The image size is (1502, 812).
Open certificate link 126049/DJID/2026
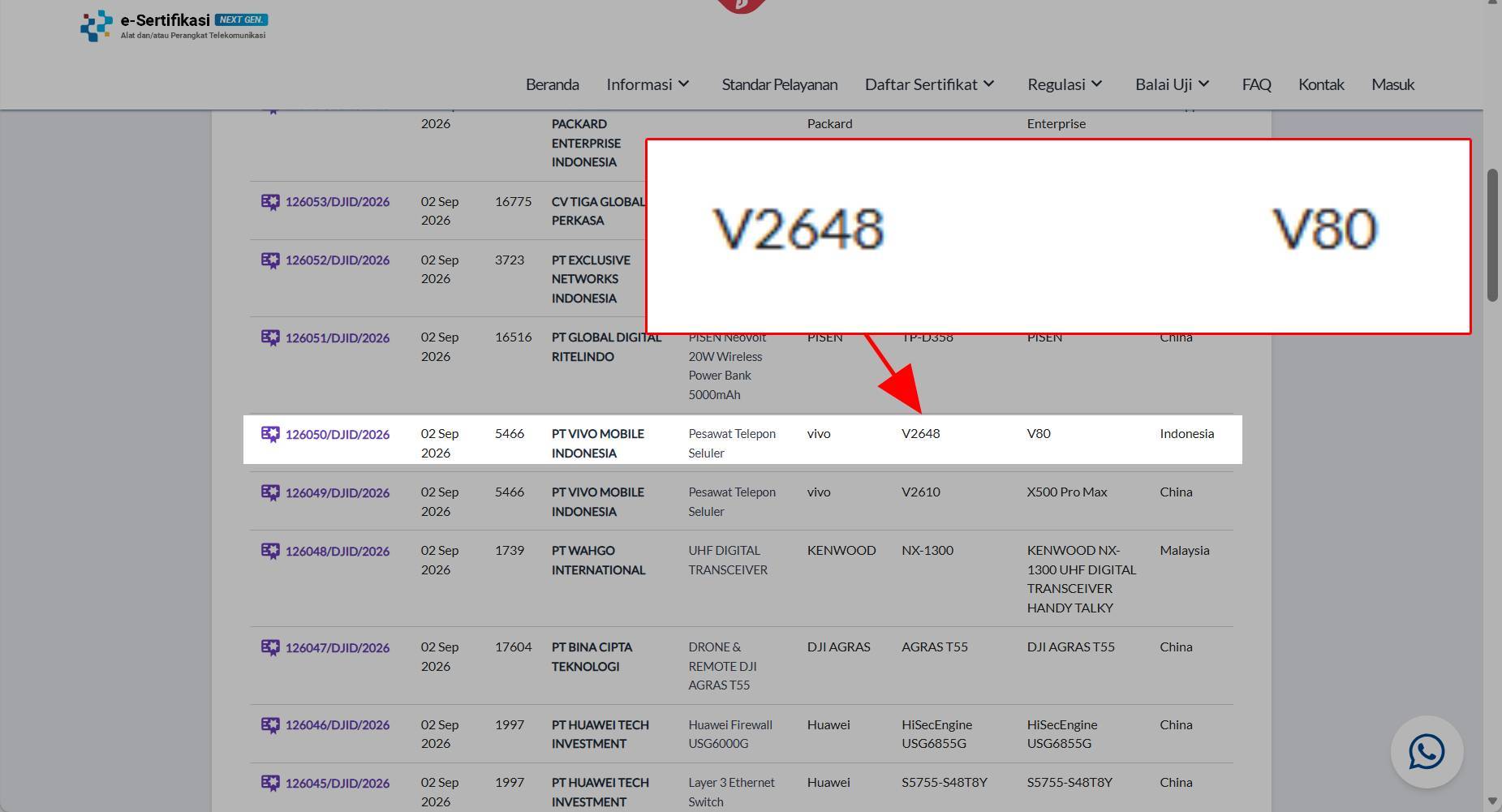click(338, 492)
